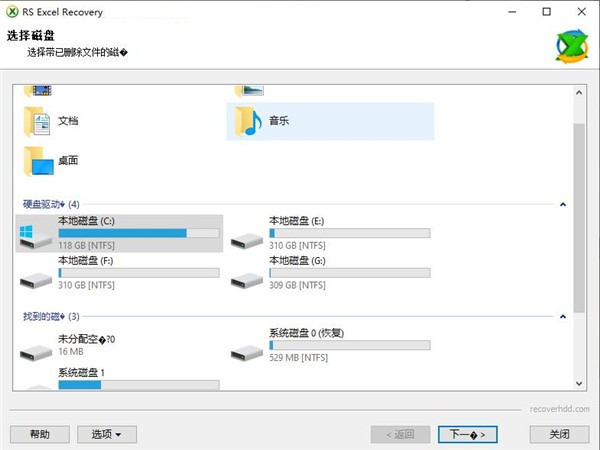Select the local disk F: drive icon
600x450 pixels.
coord(36,280)
